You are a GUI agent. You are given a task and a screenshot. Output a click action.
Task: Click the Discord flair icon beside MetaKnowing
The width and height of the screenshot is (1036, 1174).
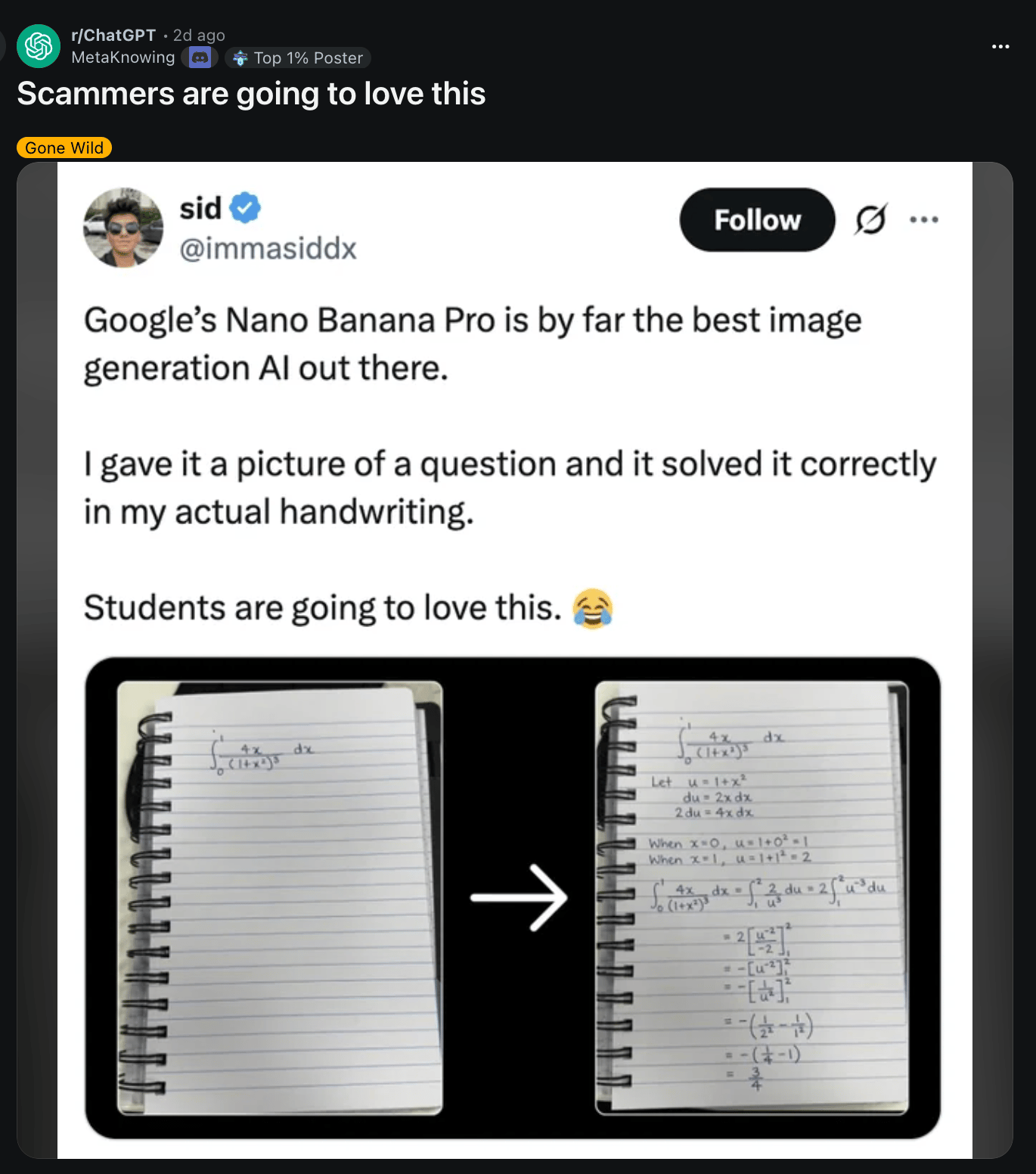pyautogui.click(x=200, y=57)
